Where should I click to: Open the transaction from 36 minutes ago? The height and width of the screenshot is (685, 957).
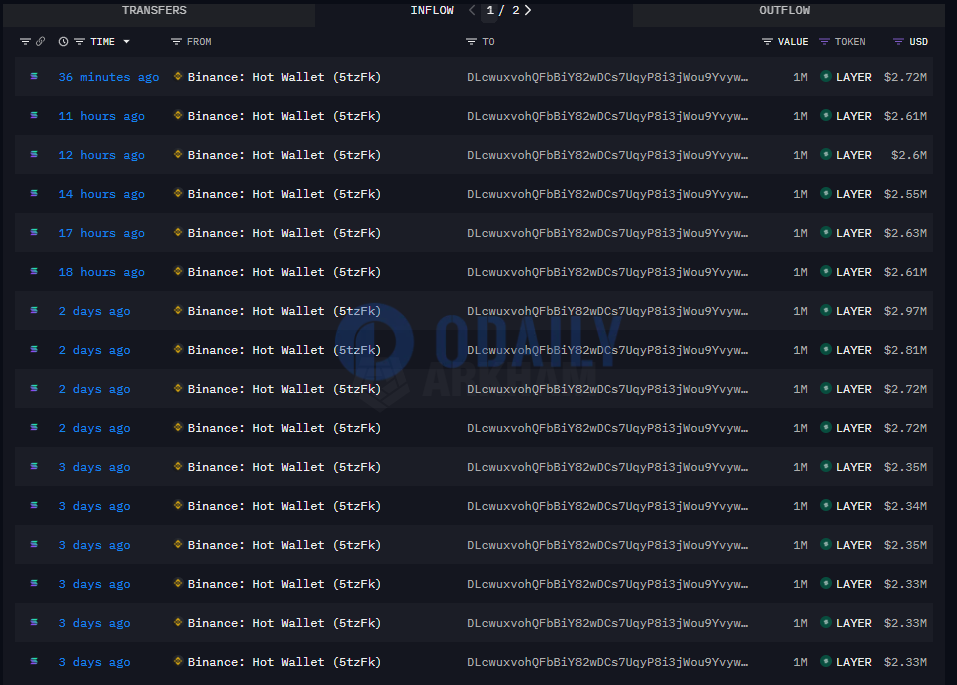(109, 77)
